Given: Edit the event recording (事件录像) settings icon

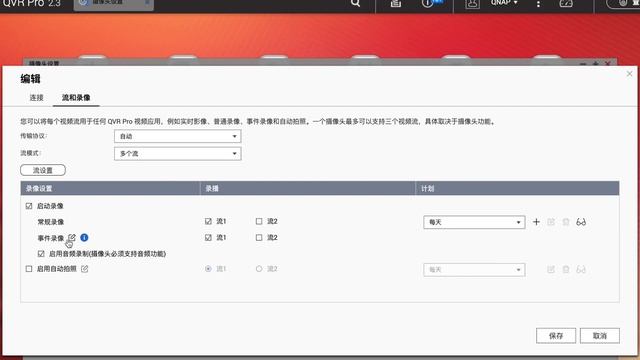Looking at the screenshot, I should pyautogui.click(x=72, y=237).
